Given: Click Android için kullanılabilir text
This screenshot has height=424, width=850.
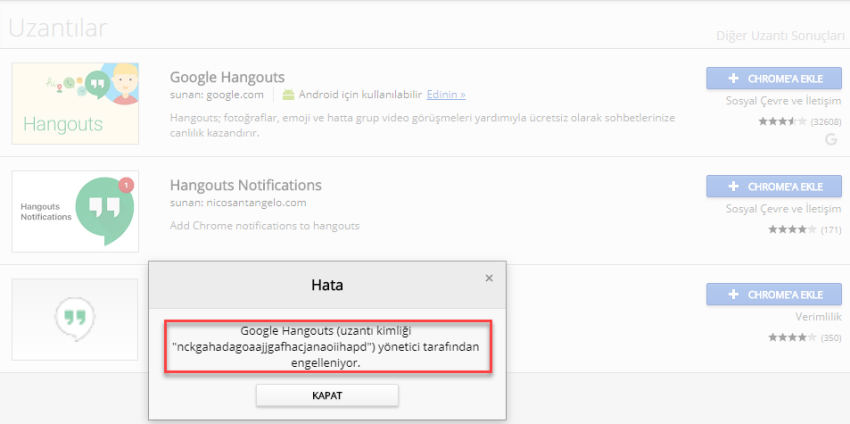Looking at the screenshot, I should (x=360, y=95).
